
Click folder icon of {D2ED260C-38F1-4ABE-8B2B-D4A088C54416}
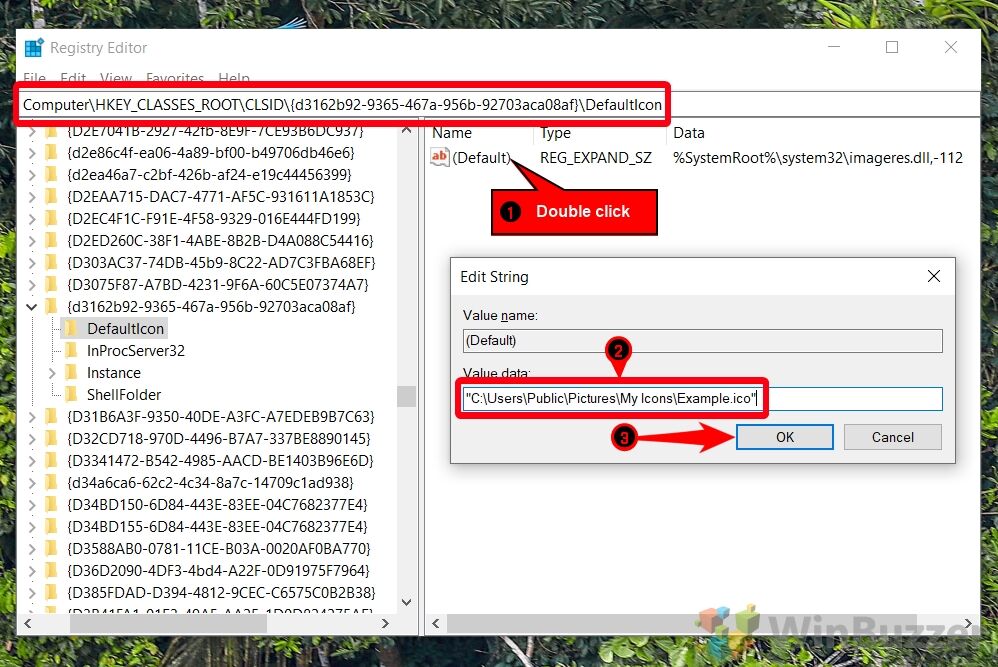pos(51,241)
